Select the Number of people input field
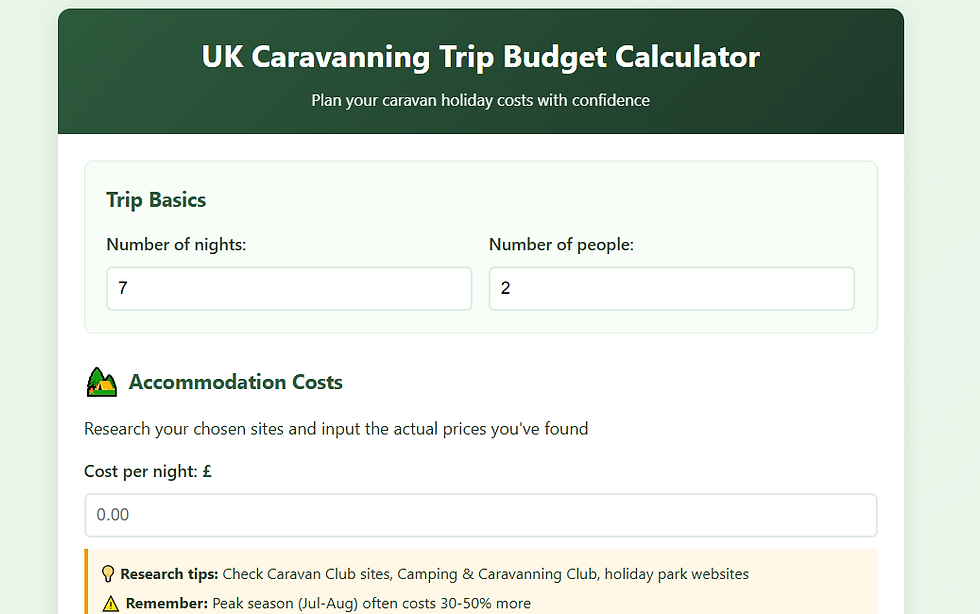 point(671,288)
